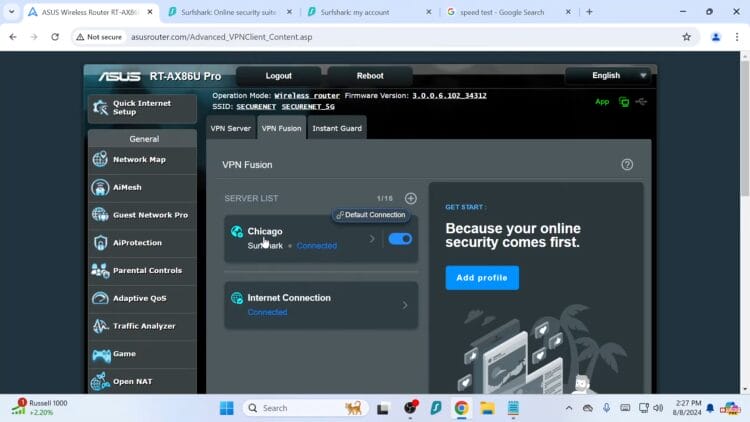Select the VPN Fusion tab
This screenshot has width=750, height=422.
coord(281,128)
